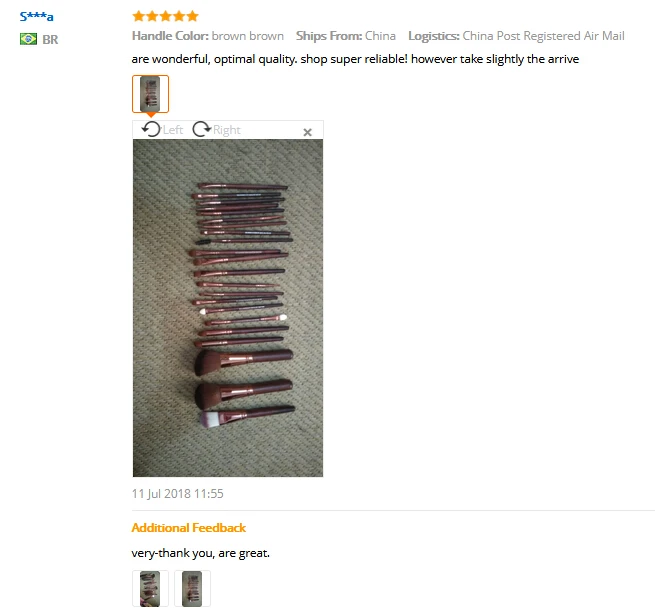Click the BR country code text
Image resolution: width=655 pixels, height=609 pixels.
point(50,40)
